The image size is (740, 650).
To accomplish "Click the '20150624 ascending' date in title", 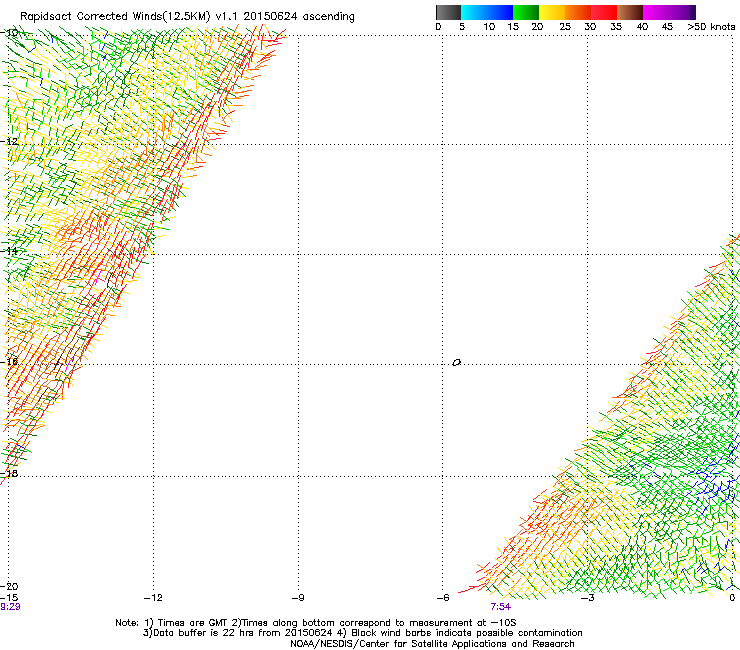I will coord(299,17).
